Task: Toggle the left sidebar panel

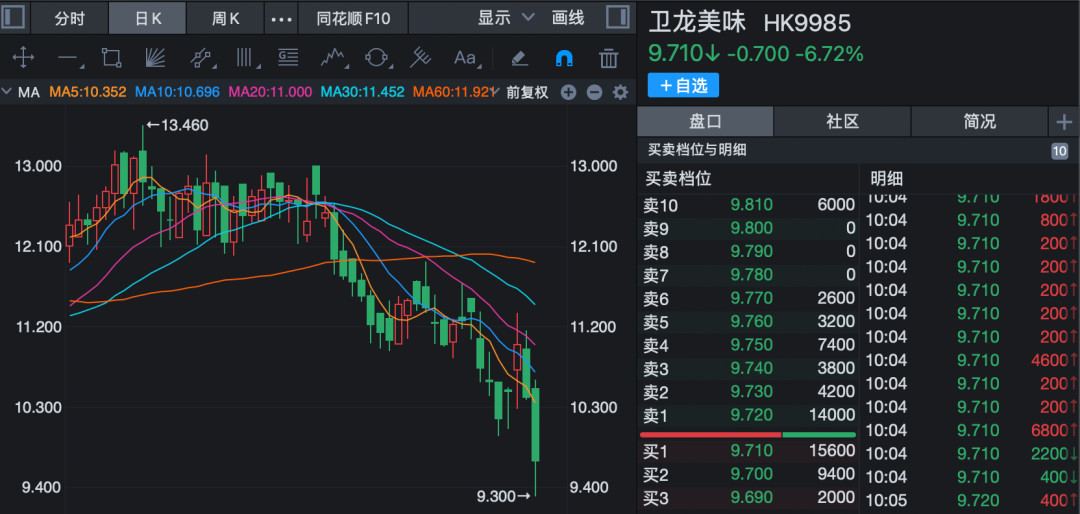Action: pos(15,18)
